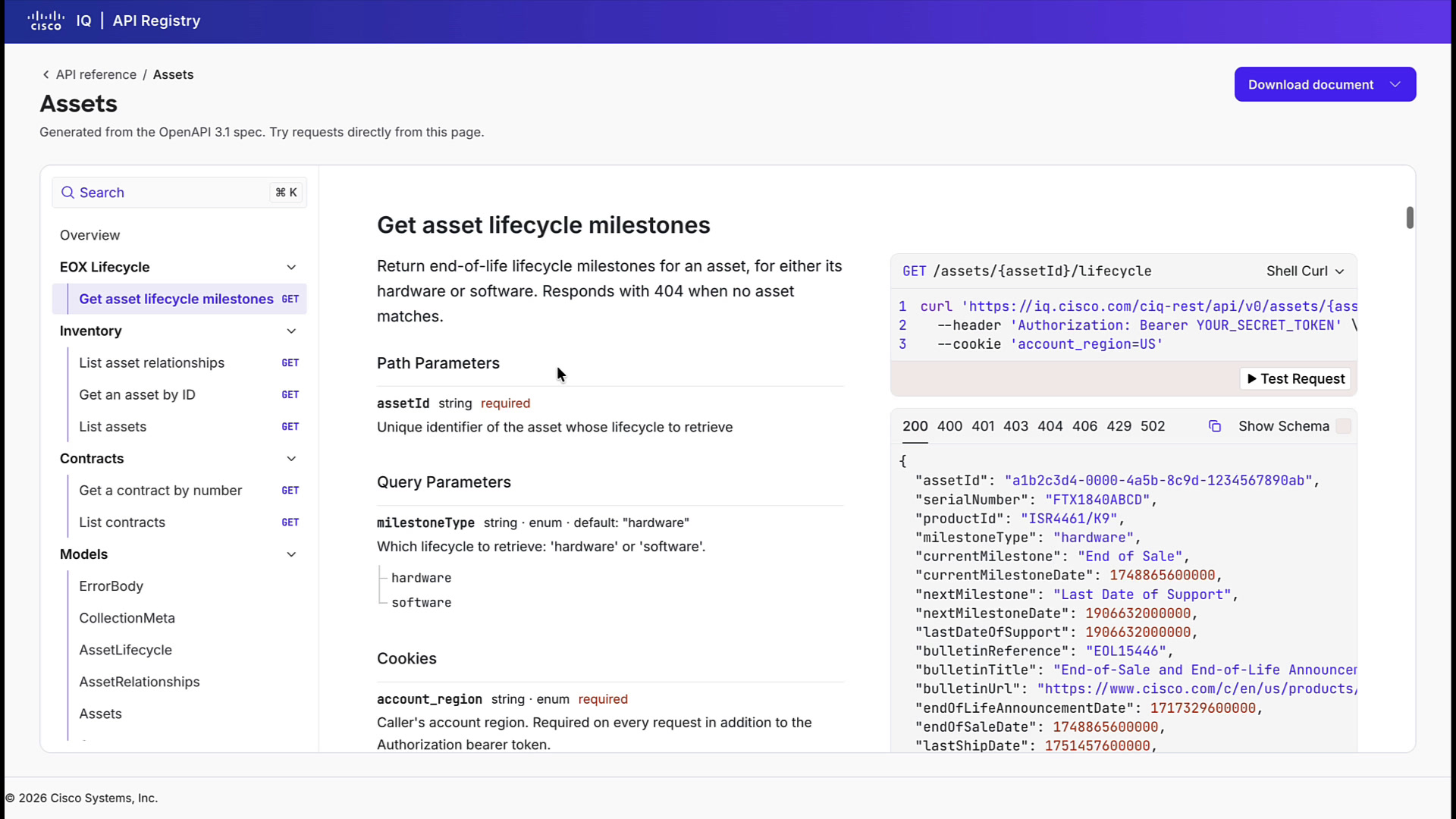Click the Get asset lifecycle milestones heading
The image size is (1456, 819).
tap(543, 225)
